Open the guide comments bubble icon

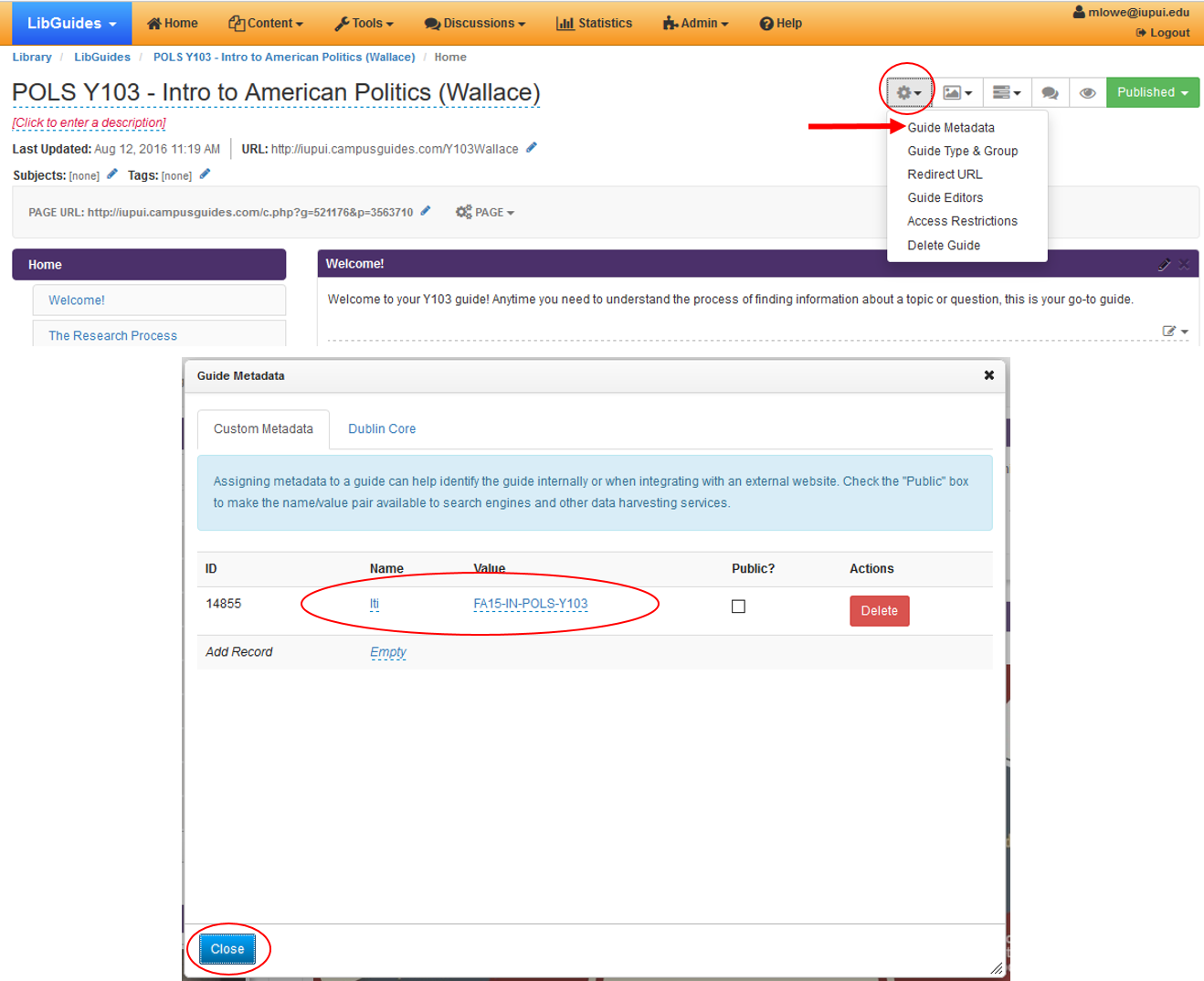point(1050,91)
